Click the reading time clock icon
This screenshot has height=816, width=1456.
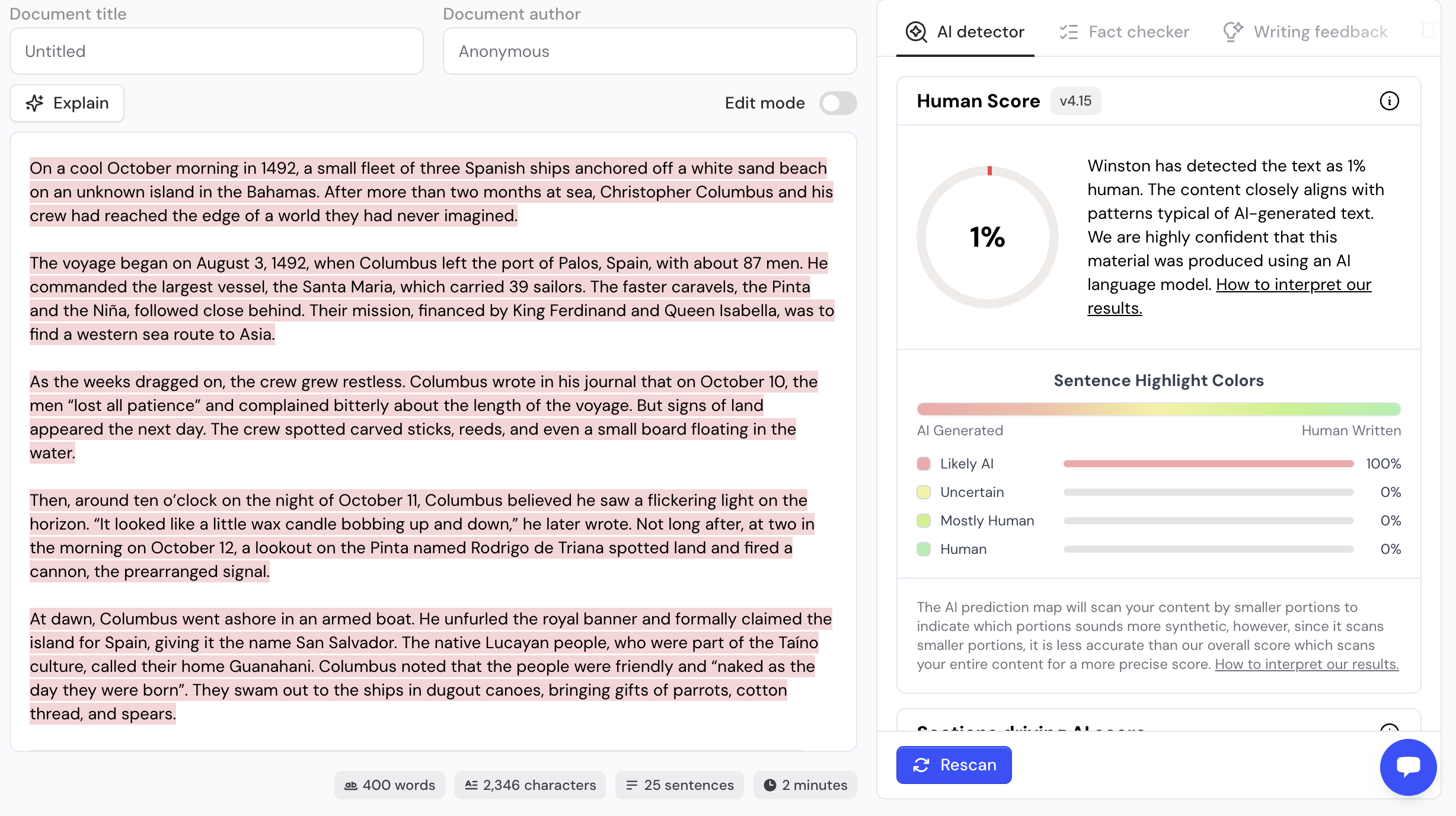click(x=769, y=785)
